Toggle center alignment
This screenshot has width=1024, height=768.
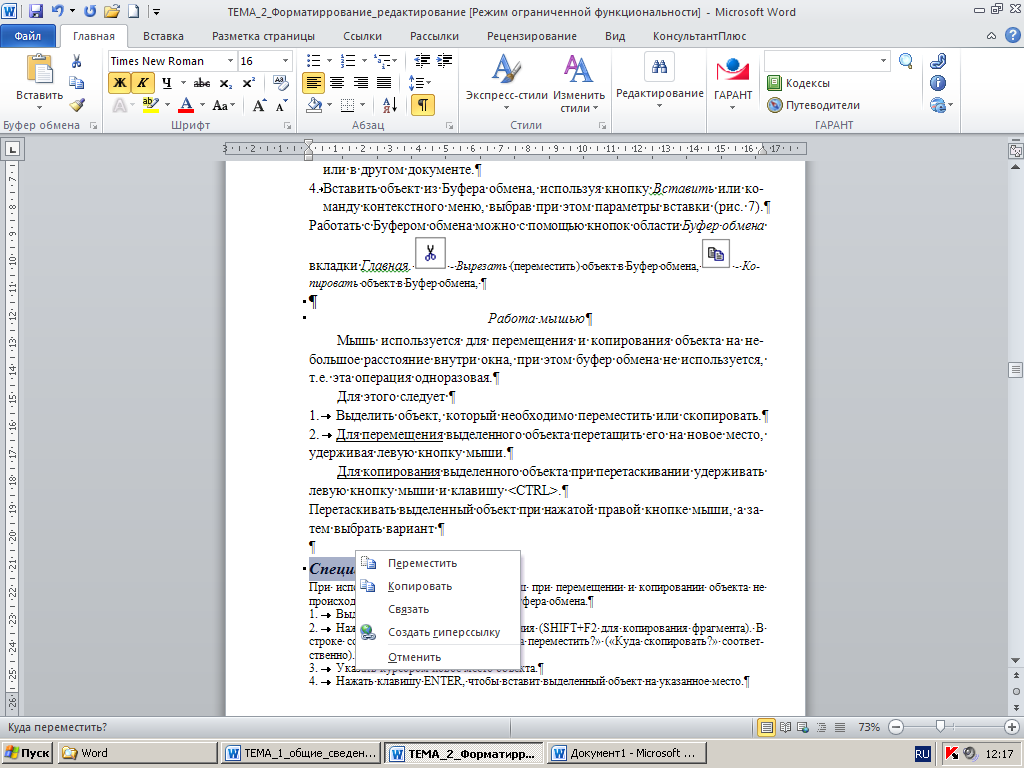[x=337, y=83]
